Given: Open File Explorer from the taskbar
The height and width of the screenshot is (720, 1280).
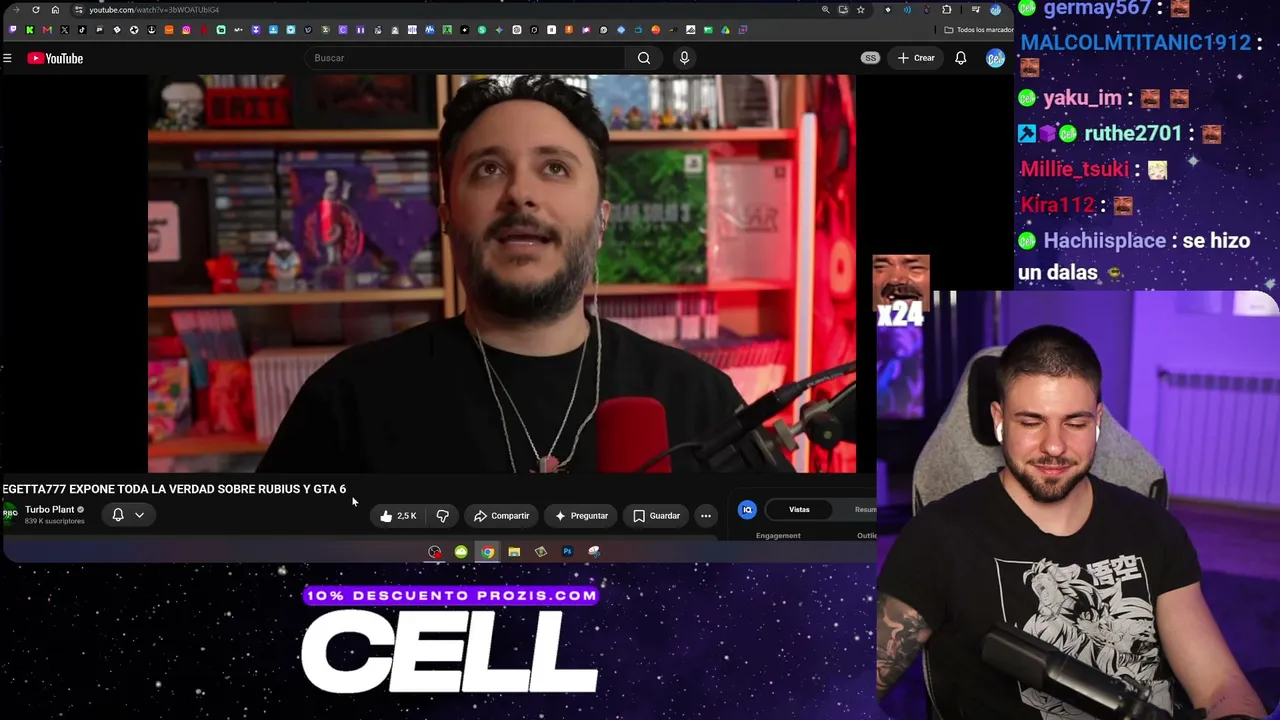Looking at the screenshot, I should pos(514,552).
